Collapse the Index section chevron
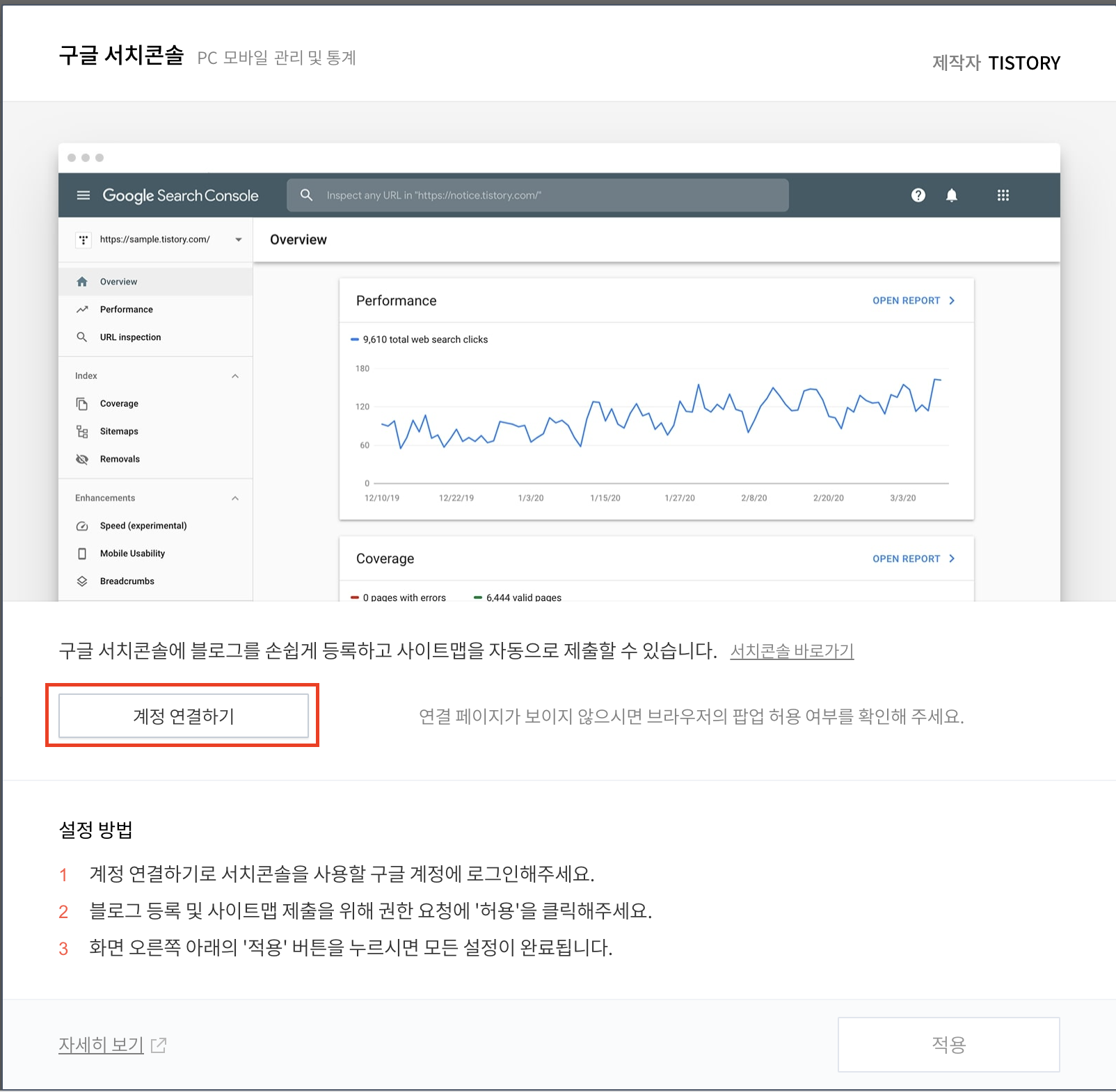Screen dimensions: 1116x1092 [235, 376]
